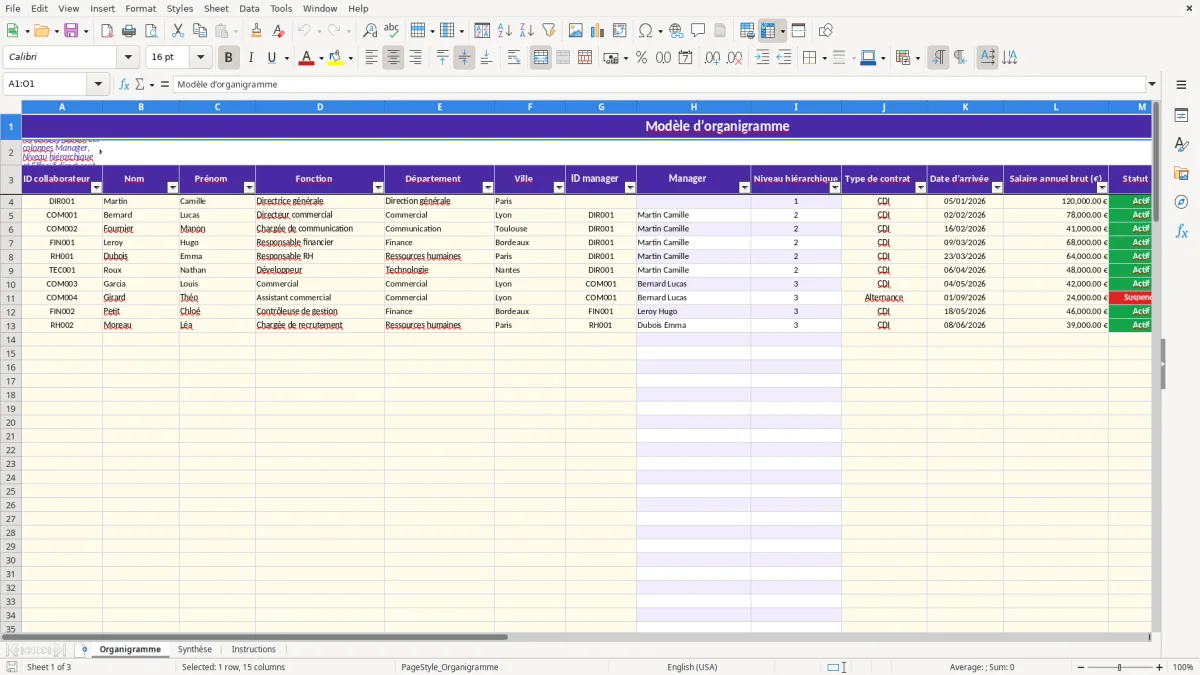Image resolution: width=1200 pixels, height=675 pixels.
Task: Open the Format menu
Action: pos(140,8)
